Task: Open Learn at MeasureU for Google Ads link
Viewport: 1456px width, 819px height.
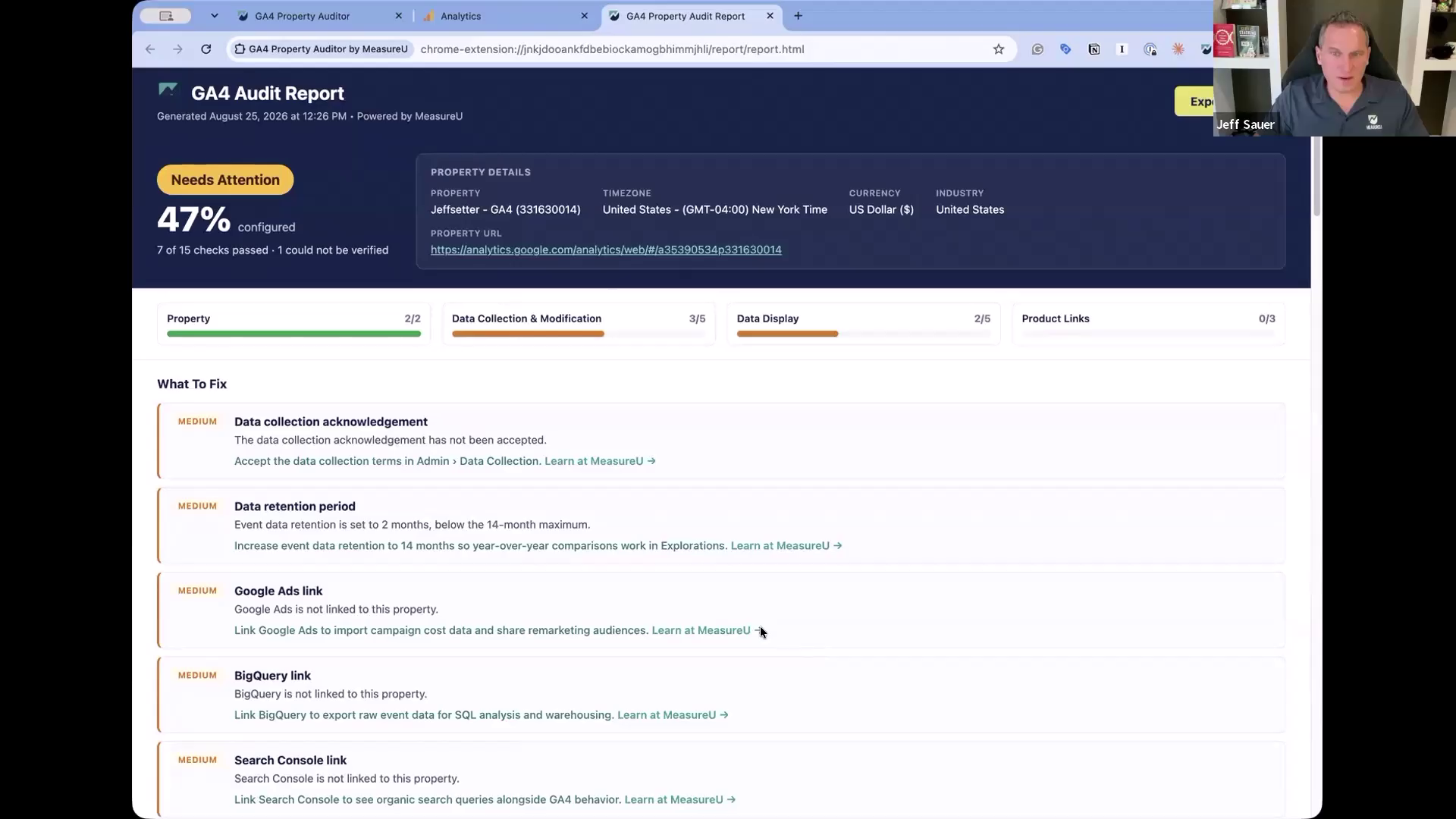Action: click(708, 630)
